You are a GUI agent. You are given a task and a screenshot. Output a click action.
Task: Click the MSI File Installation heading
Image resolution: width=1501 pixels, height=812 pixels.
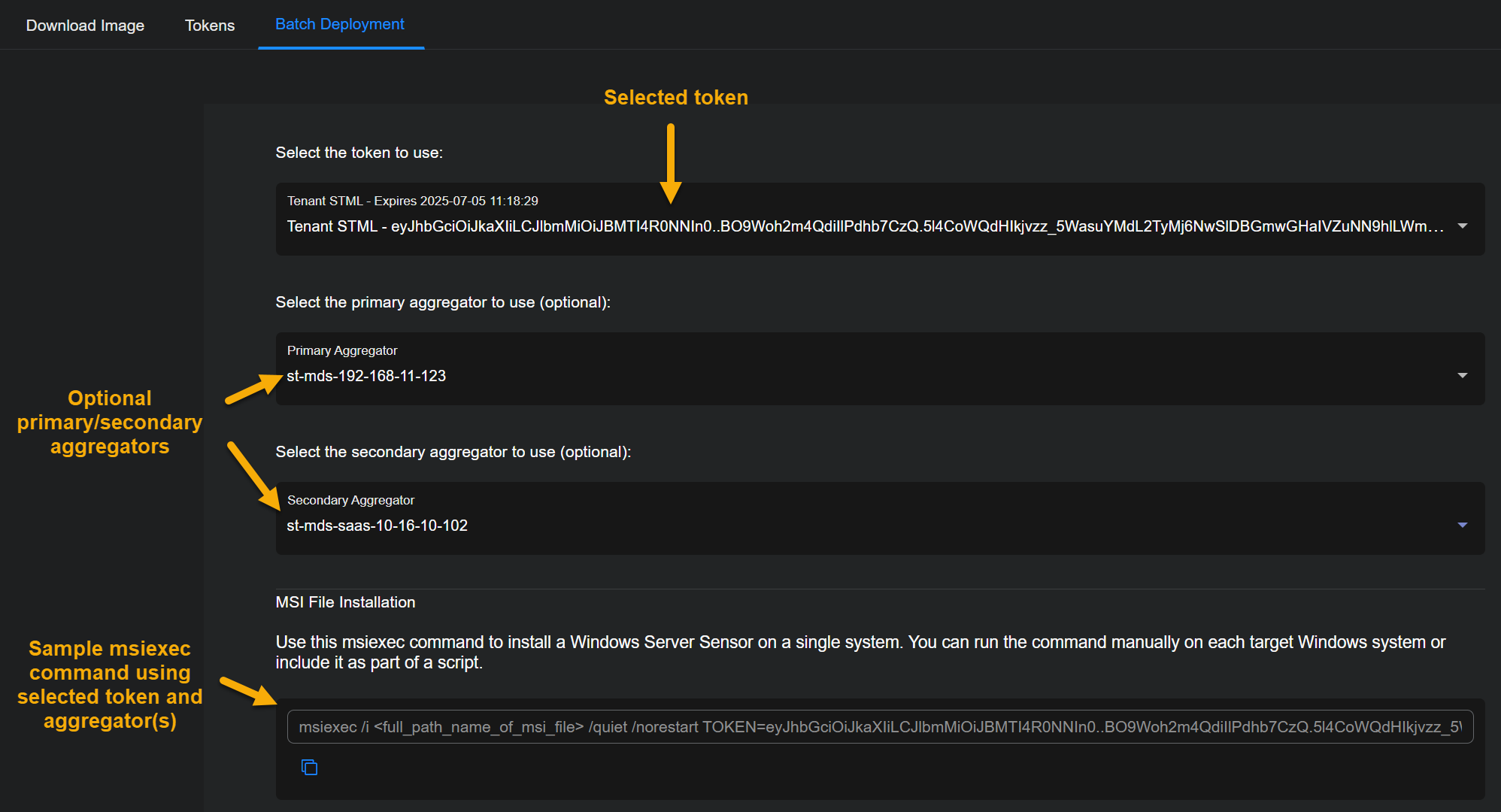pyautogui.click(x=345, y=602)
